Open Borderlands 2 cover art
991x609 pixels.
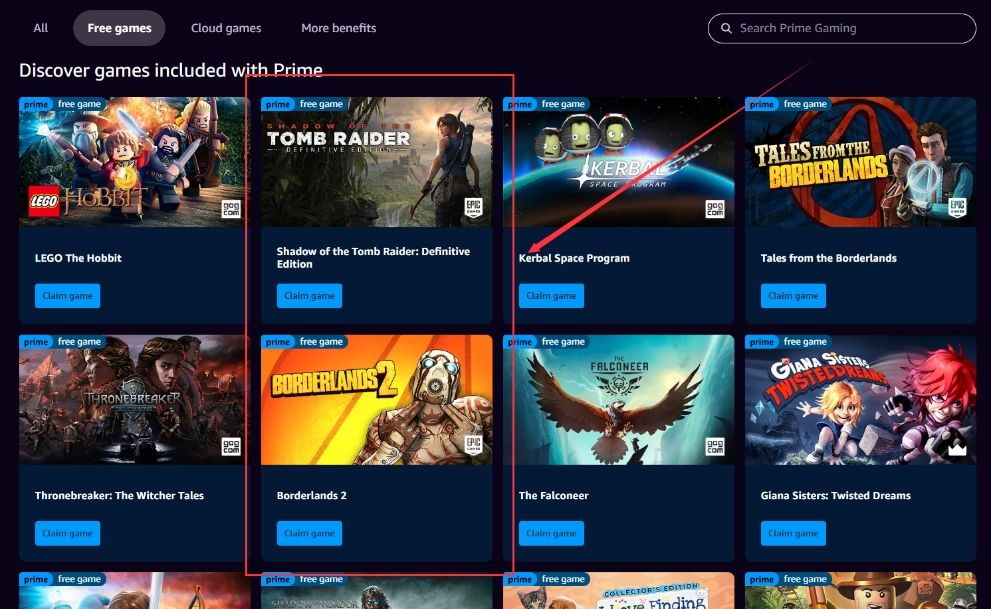pyautogui.click(x=377, y=400)
